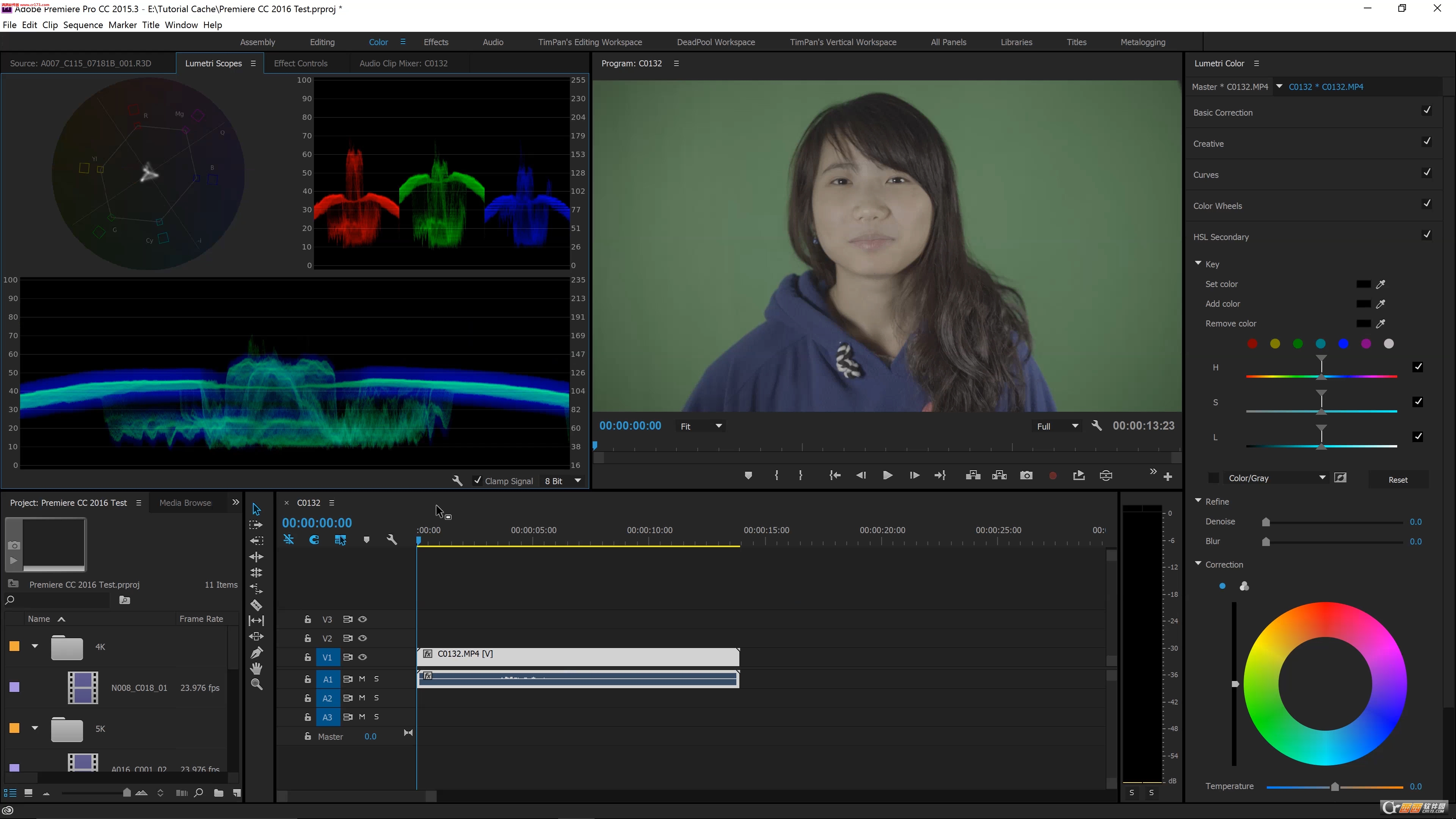This screenshot has width=1456, height=819.
Task: Click the Add Marker button in program monitor
Action: click(748, 475)
